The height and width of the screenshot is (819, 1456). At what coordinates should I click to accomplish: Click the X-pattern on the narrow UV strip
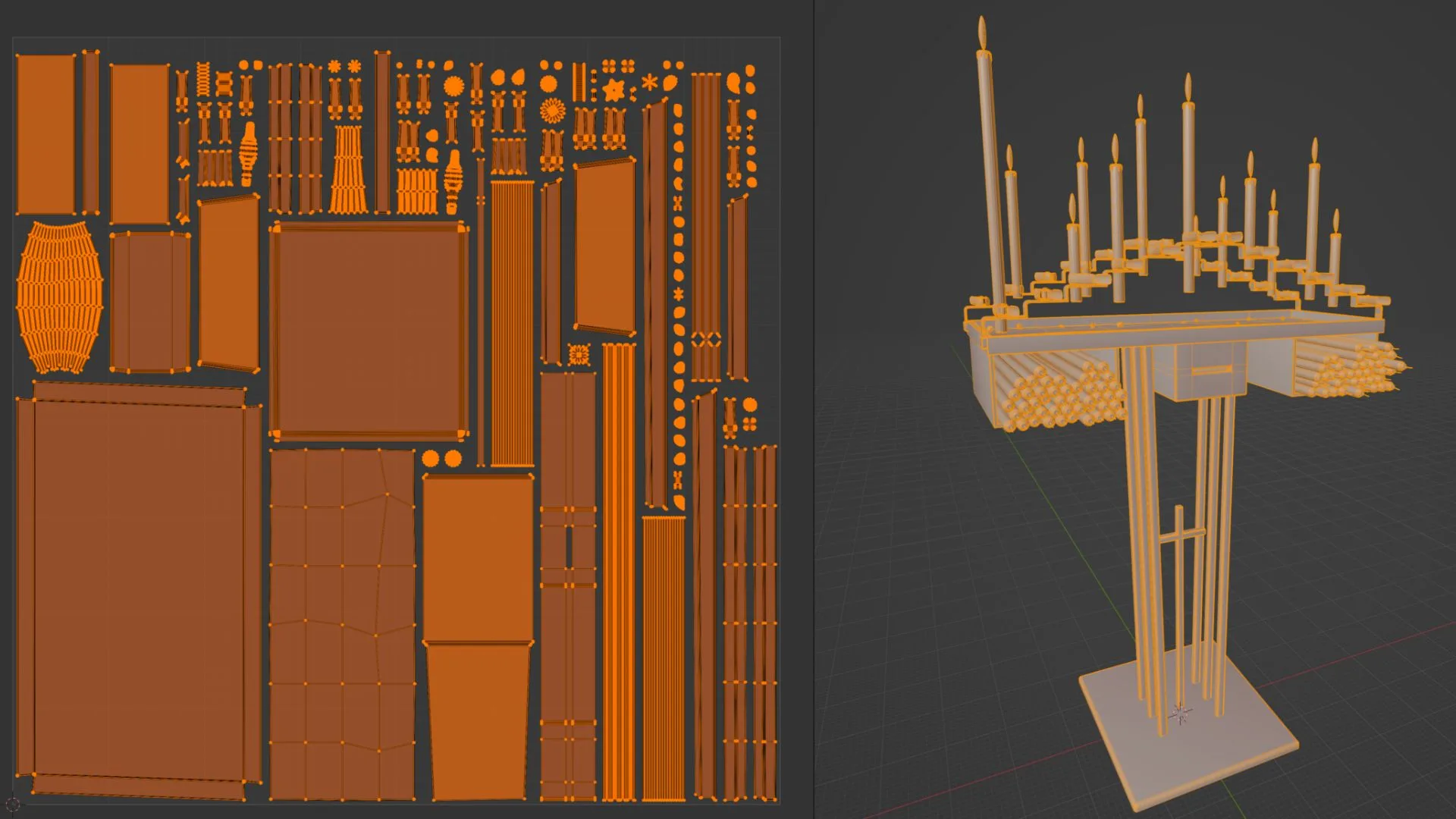click(706, 339)
